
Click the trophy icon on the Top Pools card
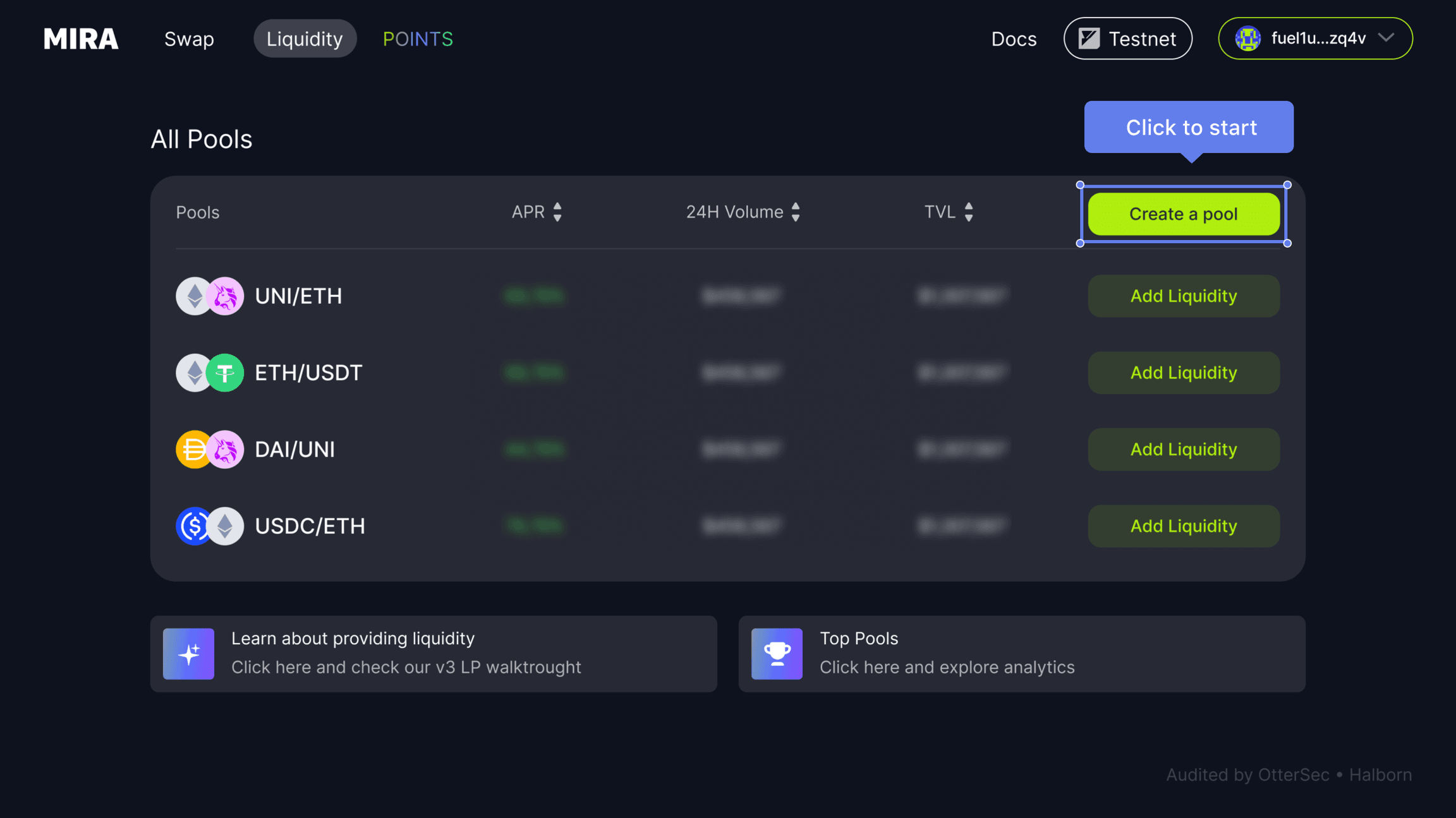tap(777, 654)
